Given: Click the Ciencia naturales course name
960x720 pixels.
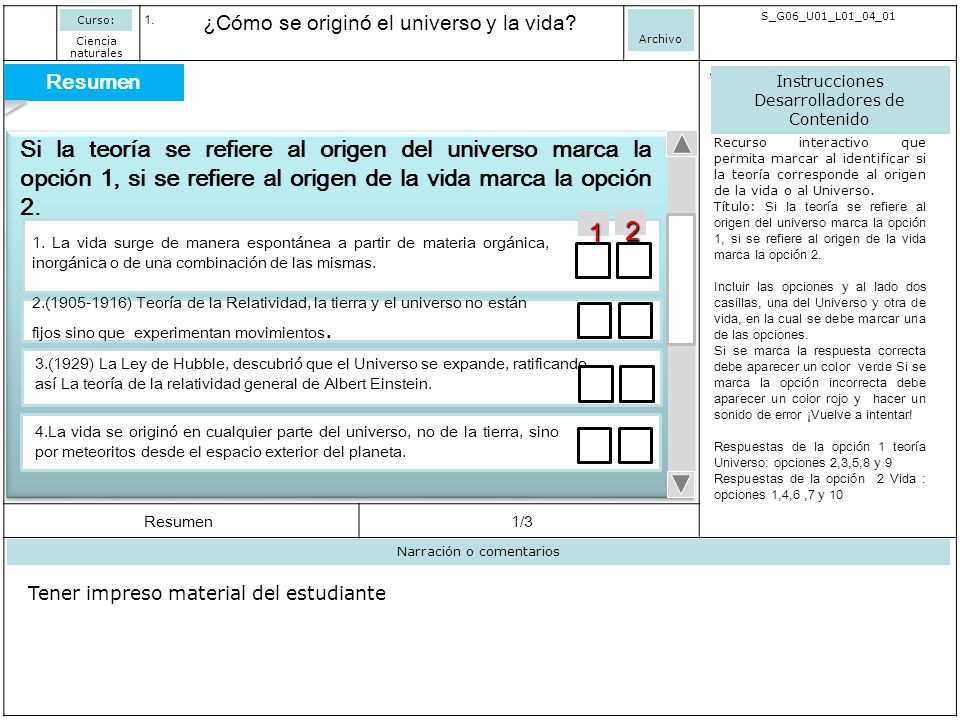Looking at the screenshot, I should click(x=96, y=47).
